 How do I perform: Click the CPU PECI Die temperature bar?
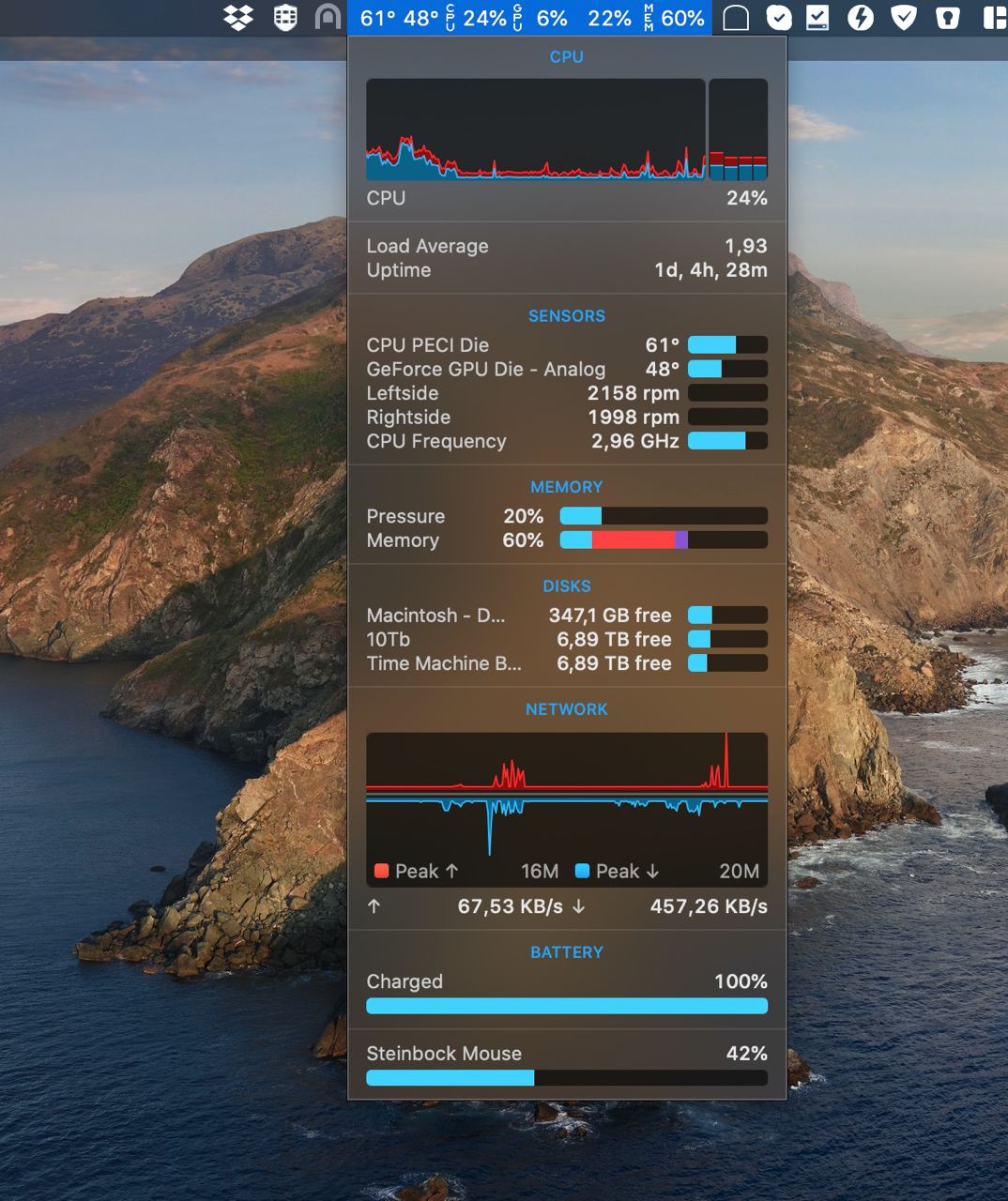click(727, 344)
